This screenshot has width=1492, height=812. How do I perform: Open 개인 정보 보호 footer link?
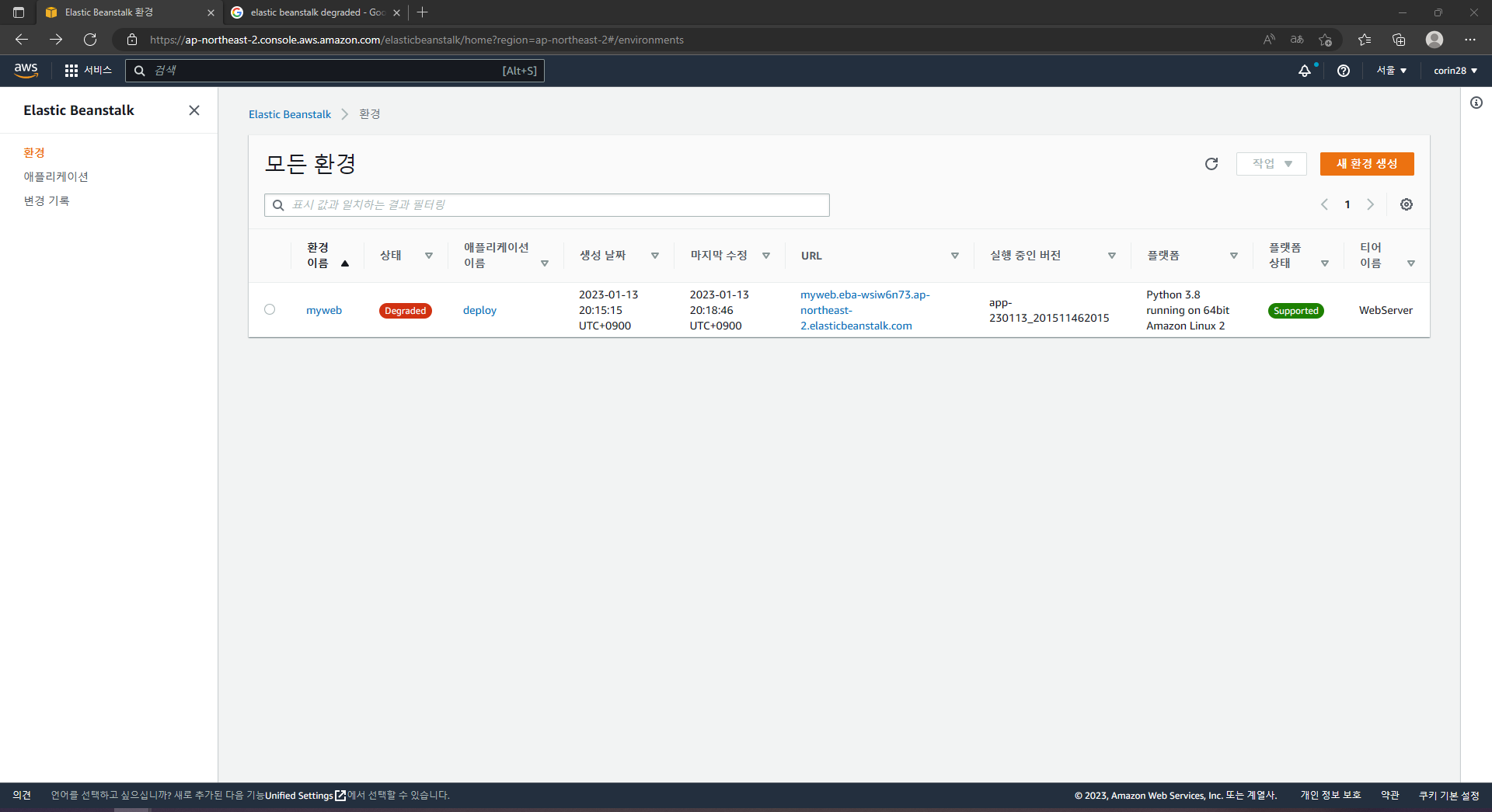pyautogui.click(x=1330, y=796)
